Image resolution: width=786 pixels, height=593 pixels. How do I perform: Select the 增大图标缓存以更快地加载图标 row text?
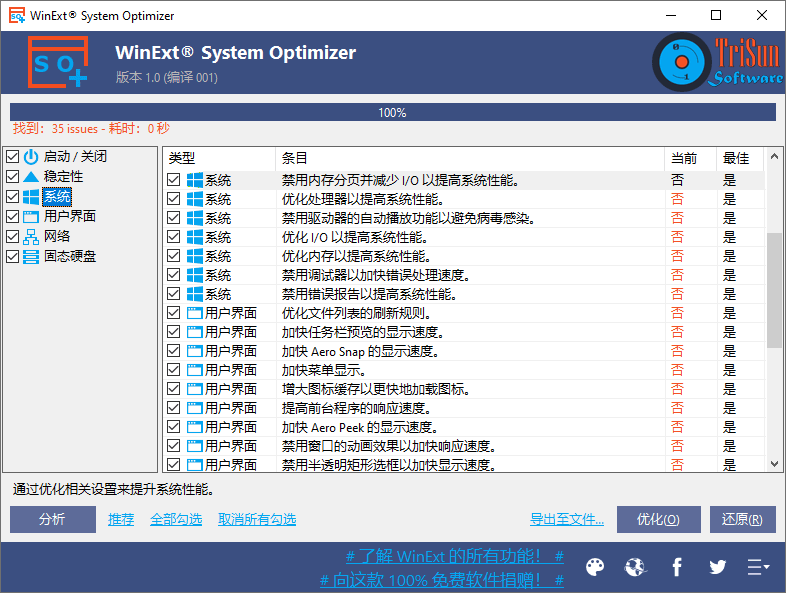[x=375, y=389]
